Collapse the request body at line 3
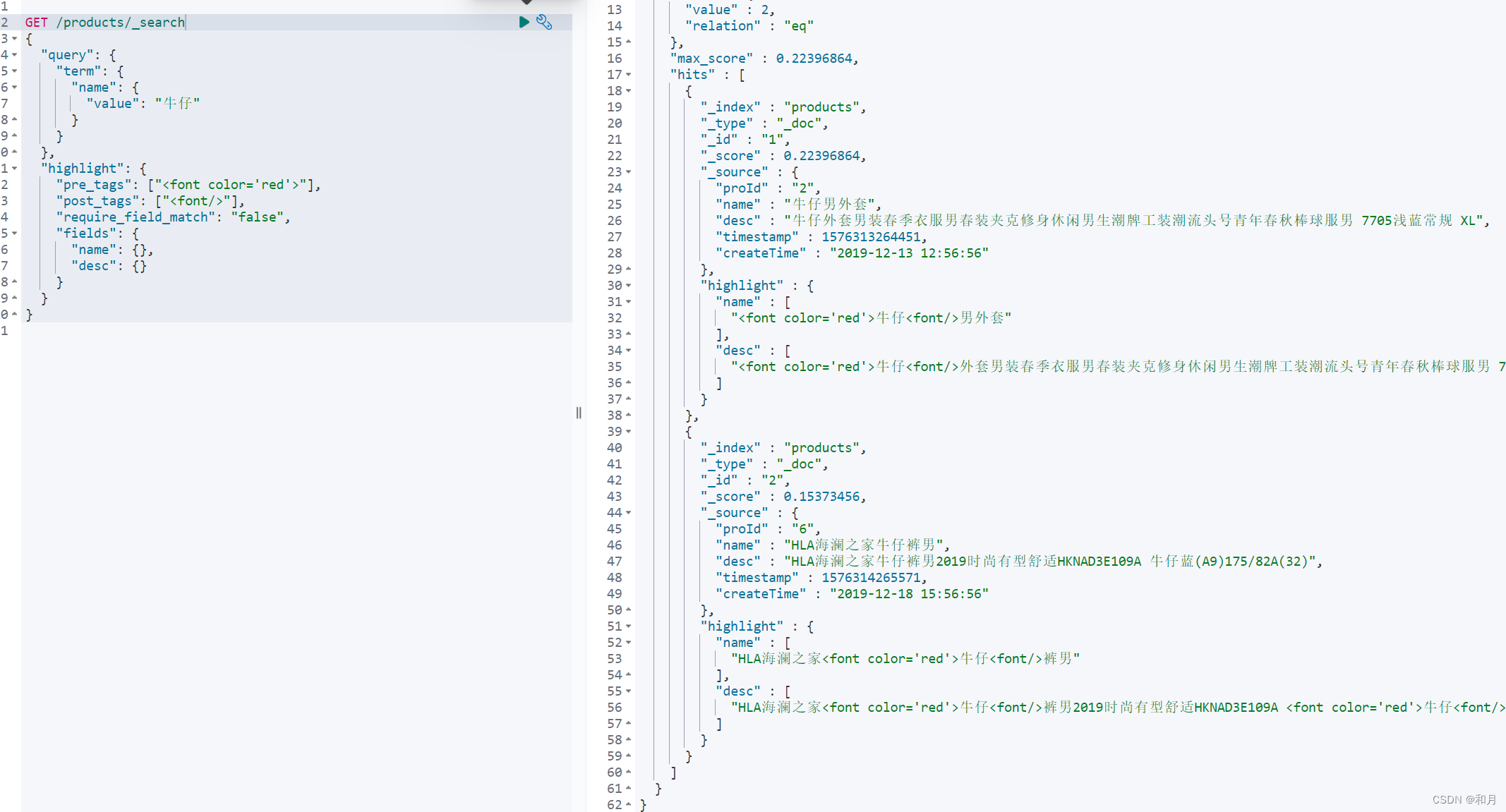 point(14,39)
